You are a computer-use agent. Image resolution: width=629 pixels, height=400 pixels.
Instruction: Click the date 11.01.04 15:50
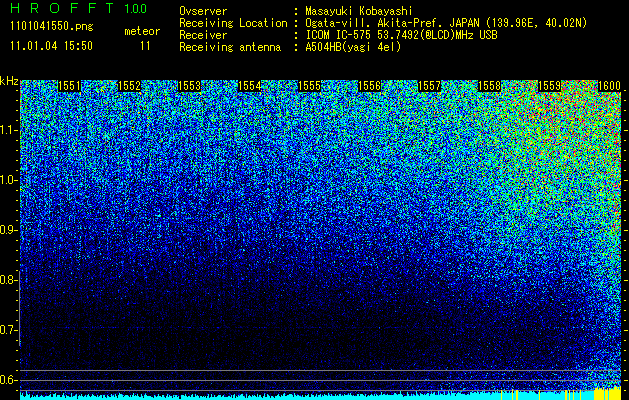click(x=51, y=46)
